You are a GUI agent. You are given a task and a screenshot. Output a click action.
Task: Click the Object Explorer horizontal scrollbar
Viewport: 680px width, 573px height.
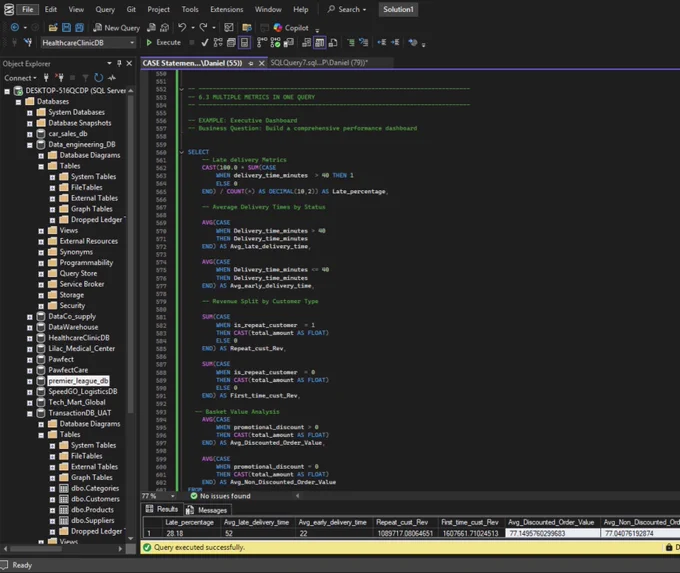[x=62, y=549]
